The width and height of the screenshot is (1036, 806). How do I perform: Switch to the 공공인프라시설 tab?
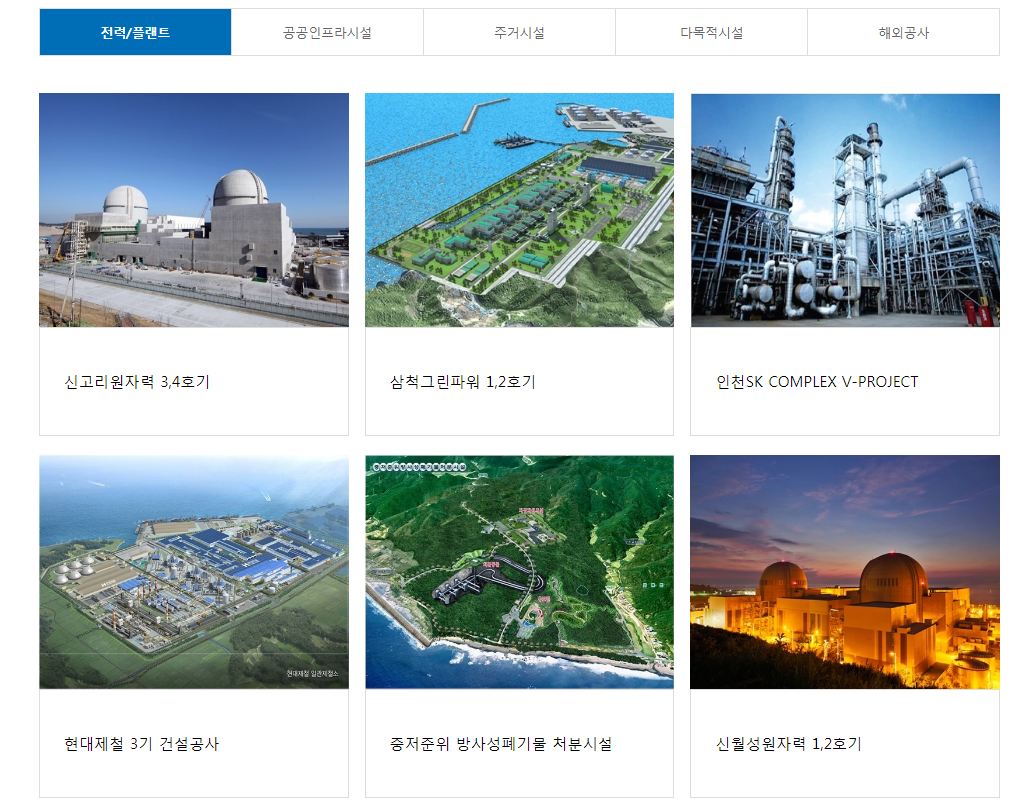(x=327, y=32)
